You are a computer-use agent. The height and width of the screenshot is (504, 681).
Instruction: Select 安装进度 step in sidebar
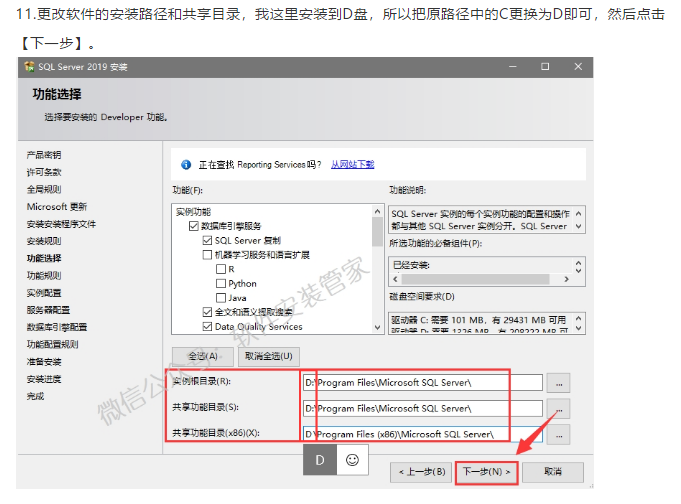[44, 379]
